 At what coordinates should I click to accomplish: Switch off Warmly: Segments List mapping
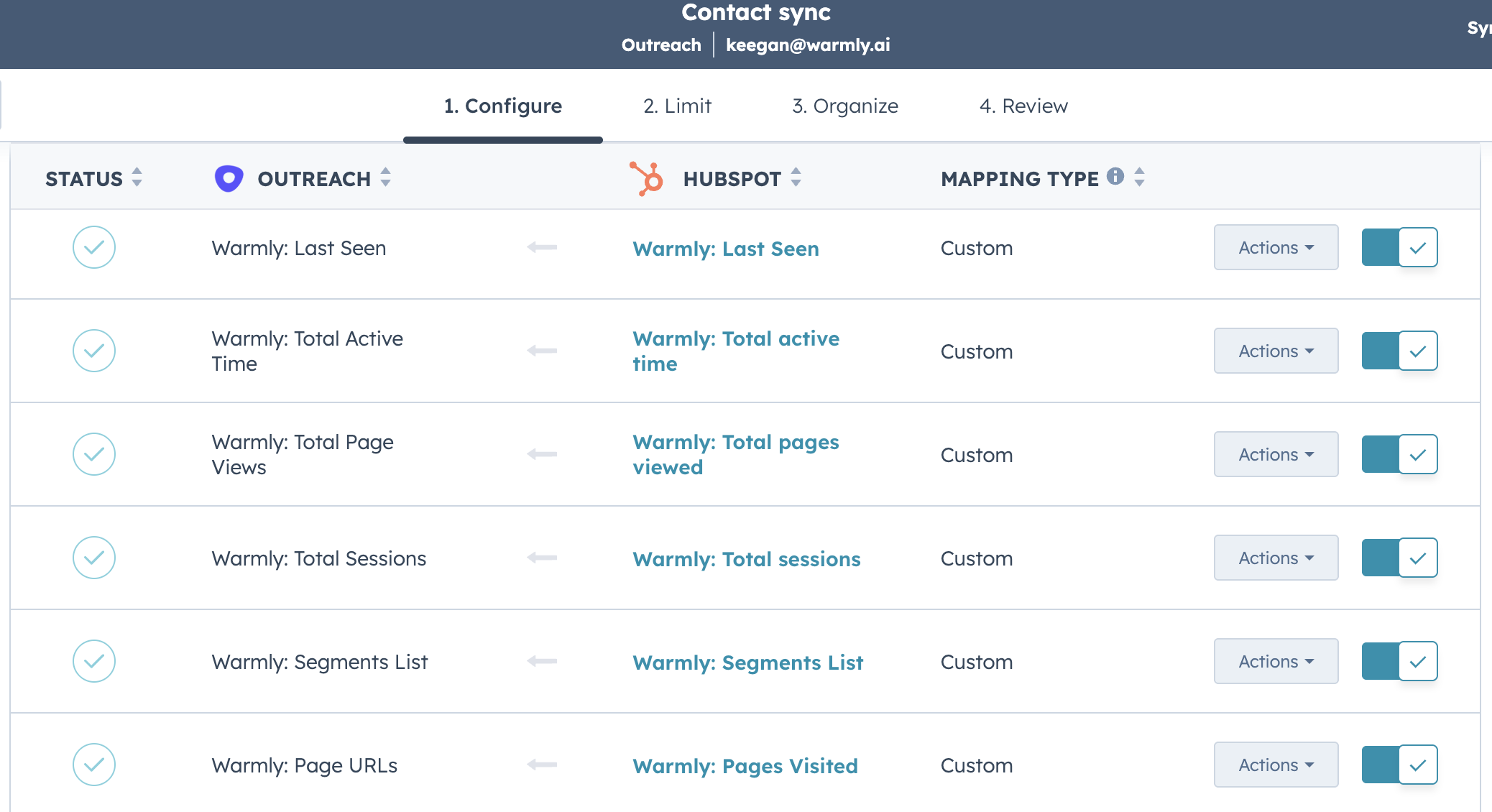(1399, 661)
